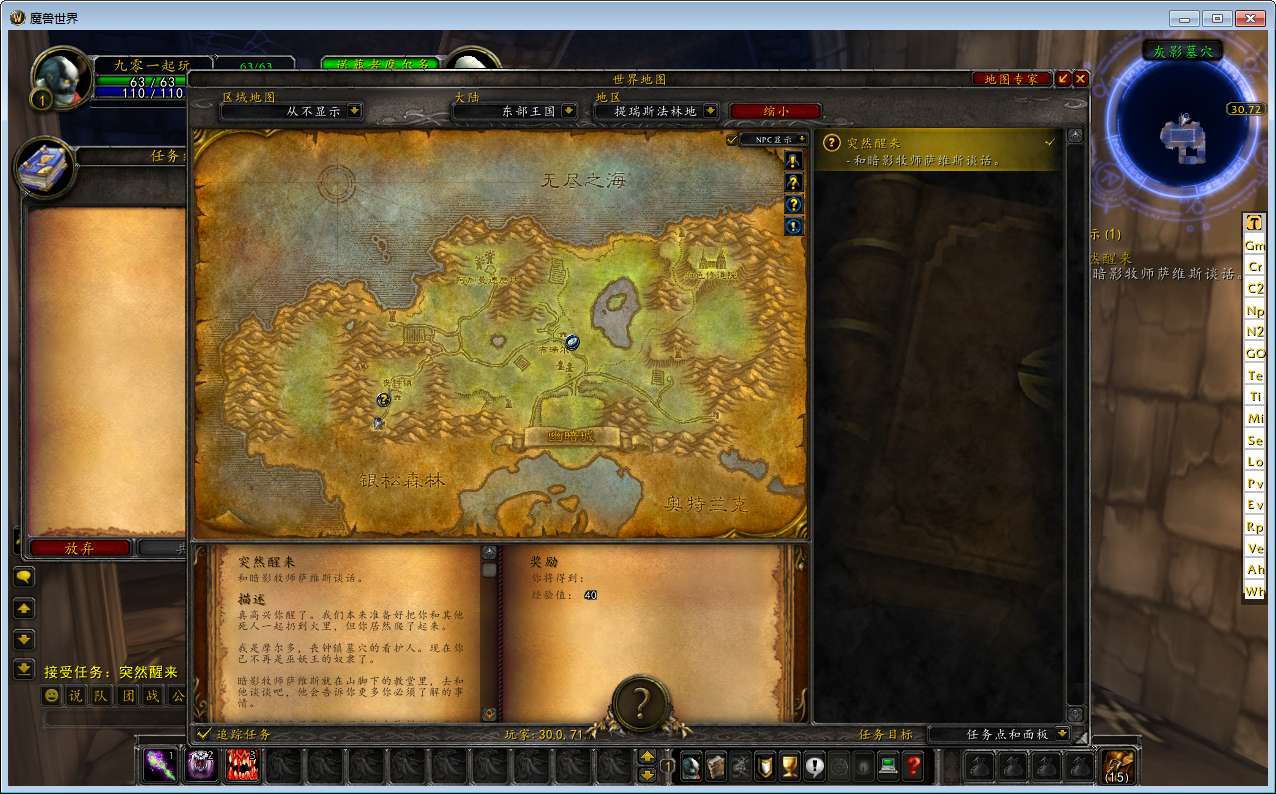The image size is (1276, 794).
Task: Click the red 缩小 button
Action: point(775,111)
